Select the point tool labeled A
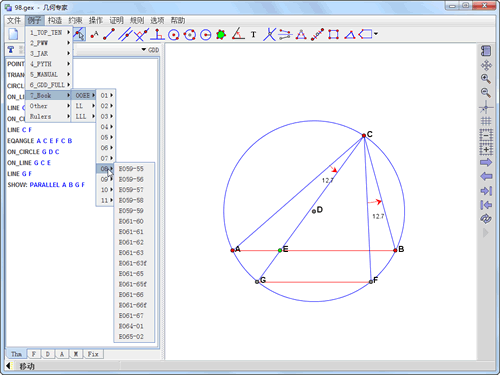 coord(94,34)
